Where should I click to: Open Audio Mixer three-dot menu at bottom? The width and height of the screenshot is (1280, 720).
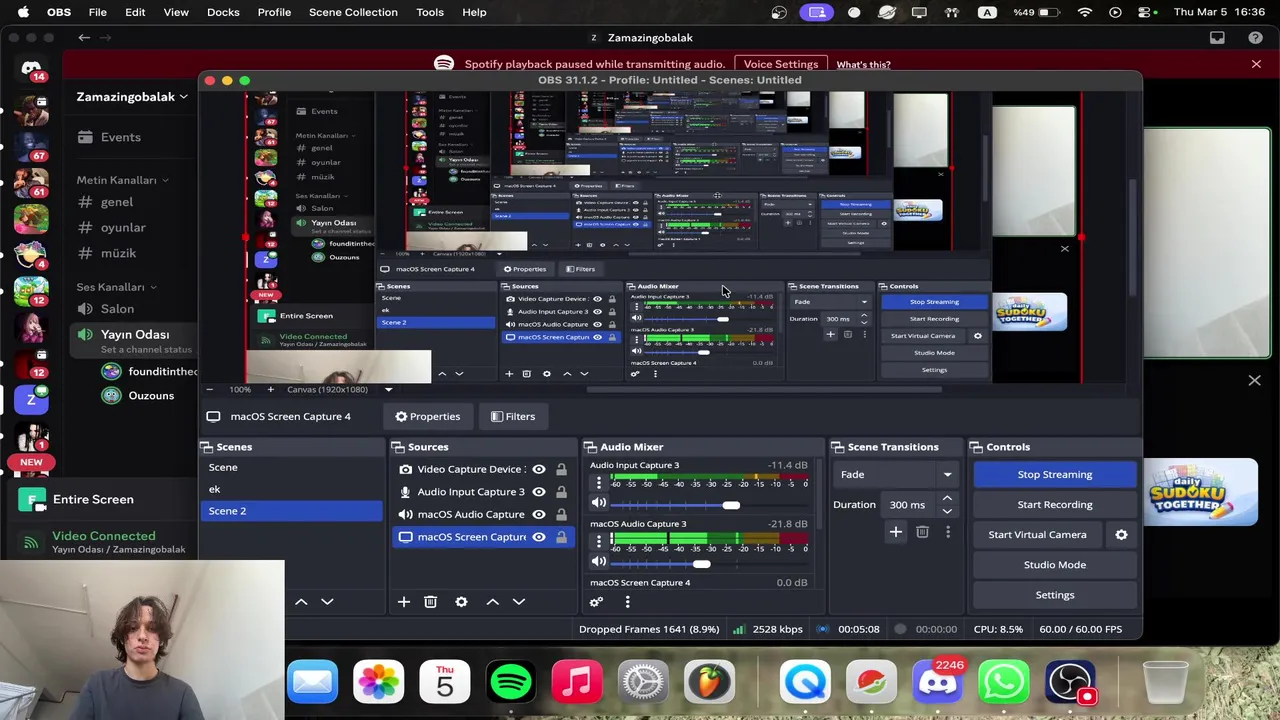pyautogui.click(x=627, y=602)
